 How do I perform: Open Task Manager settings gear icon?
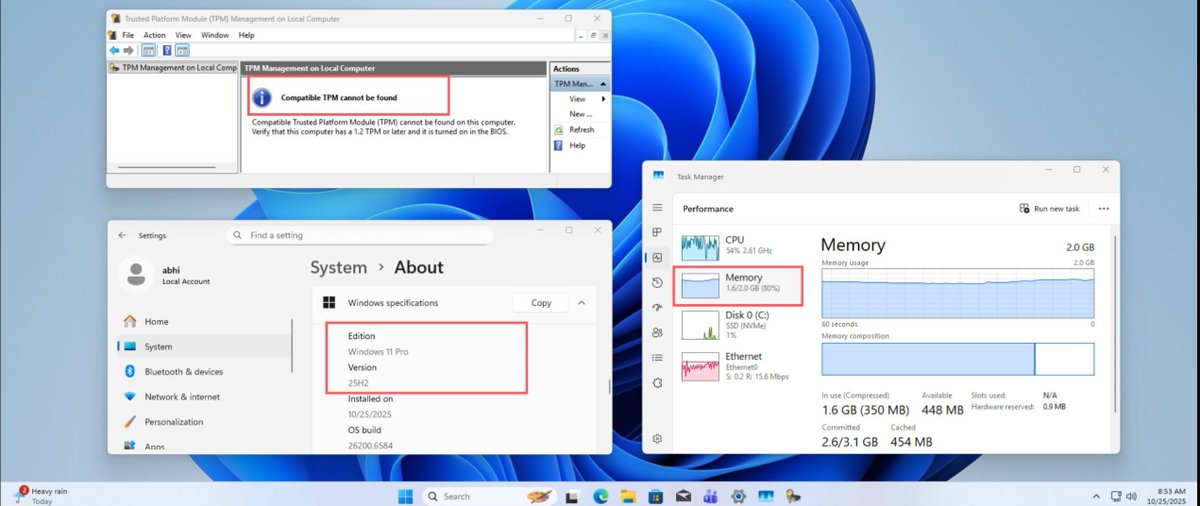pos(657,438)
